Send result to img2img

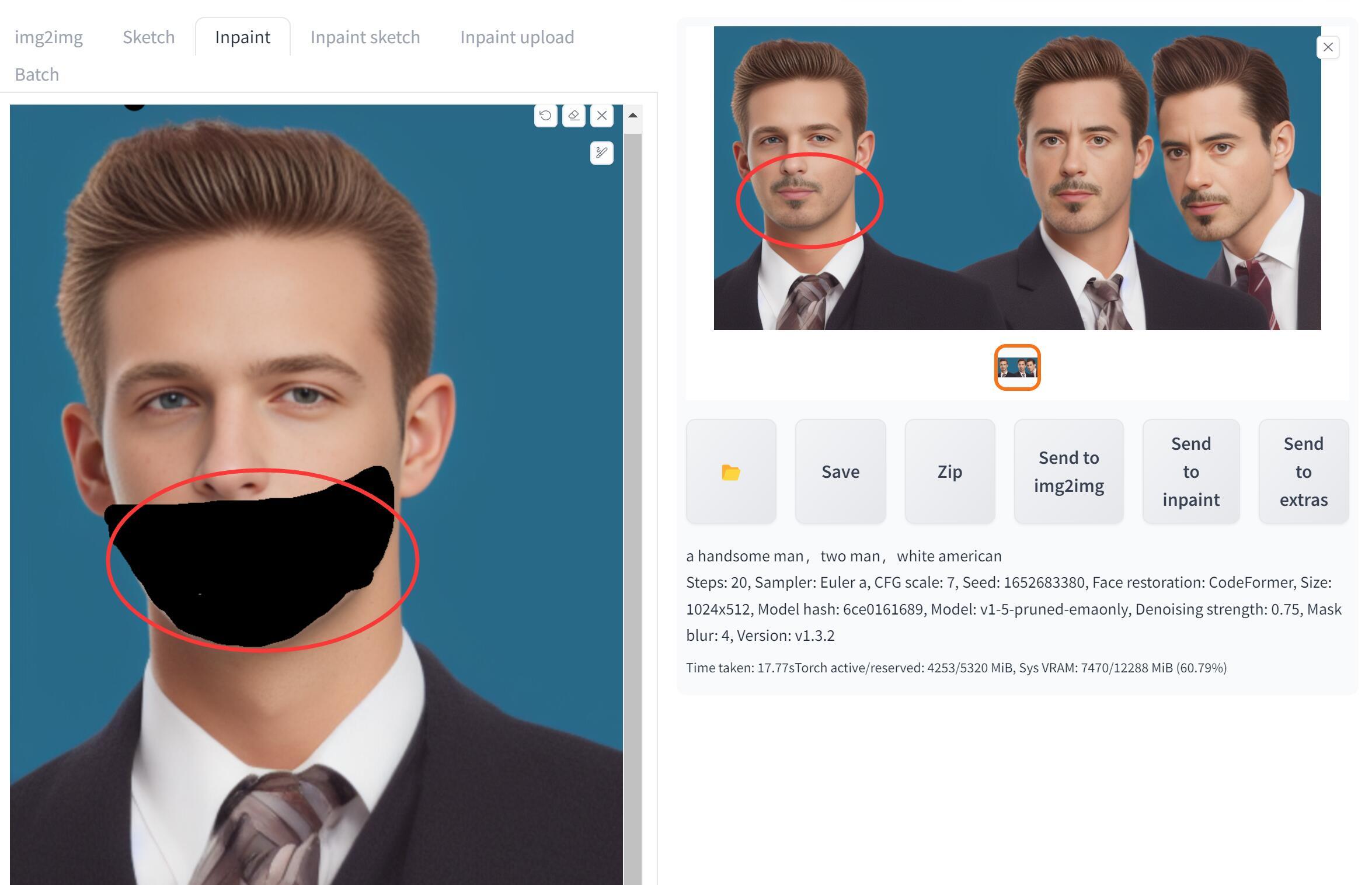point(1068,471)
